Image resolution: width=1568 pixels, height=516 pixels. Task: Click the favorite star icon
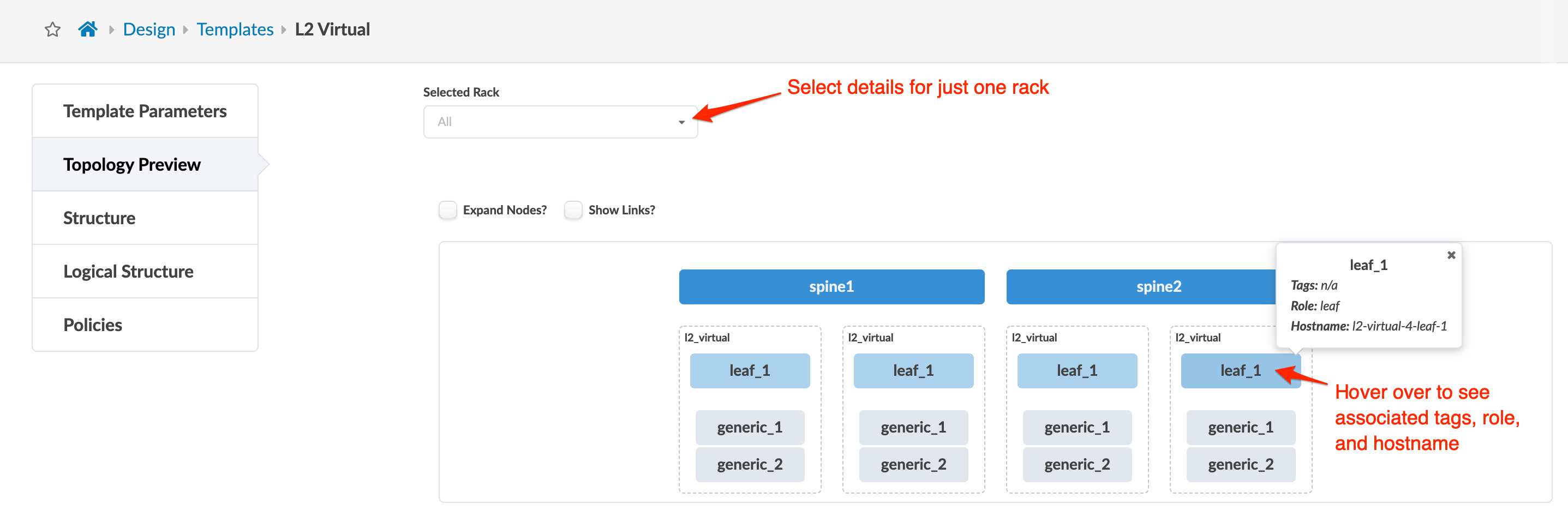point(53,29)
